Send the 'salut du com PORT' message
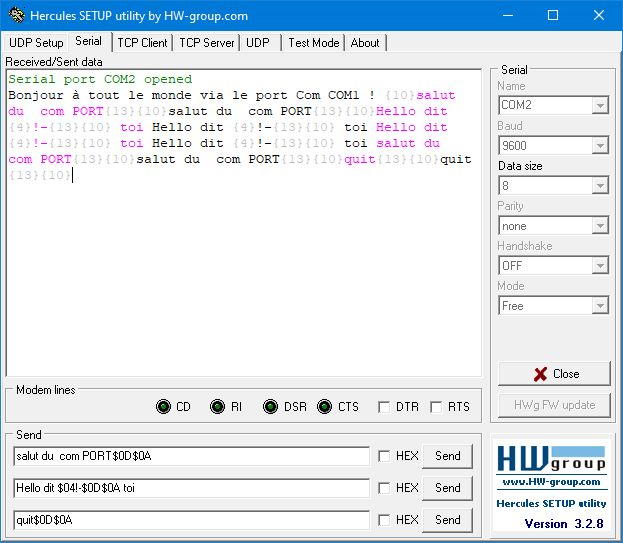 (x=447, y=456)
